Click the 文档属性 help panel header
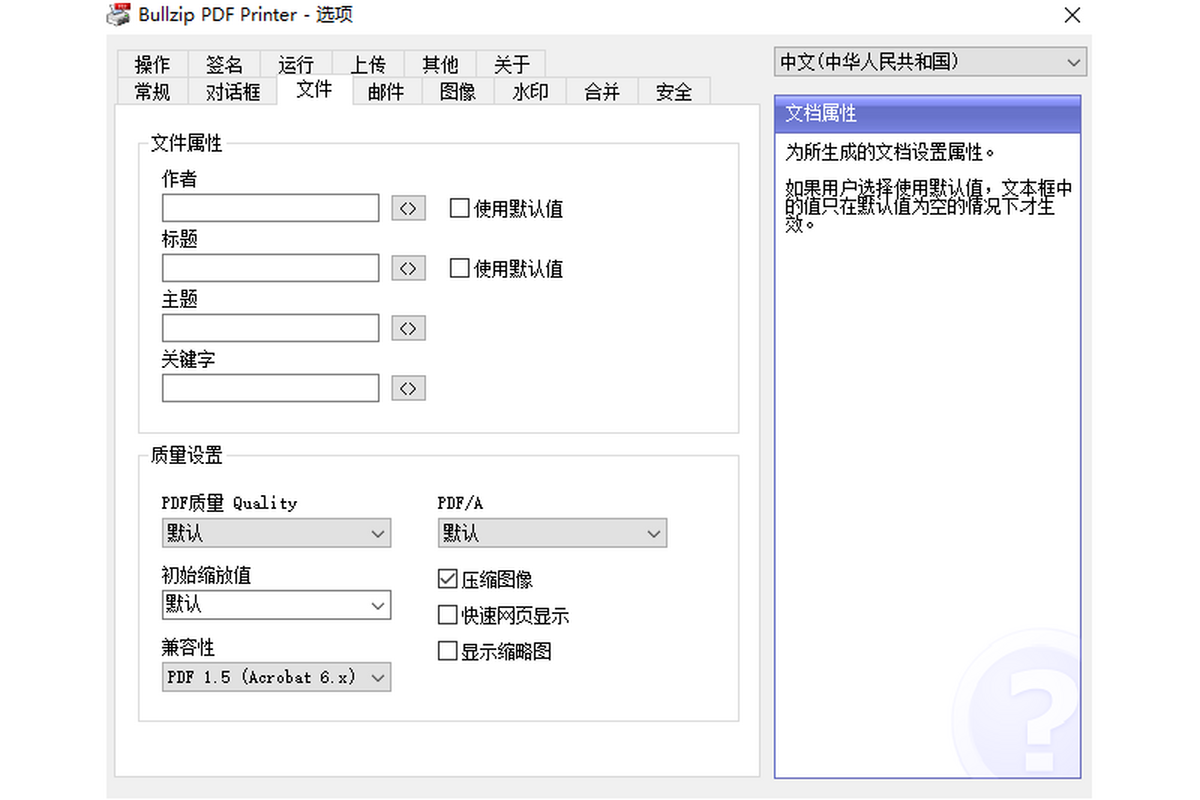1200x800 pixels. coord(928,114)
